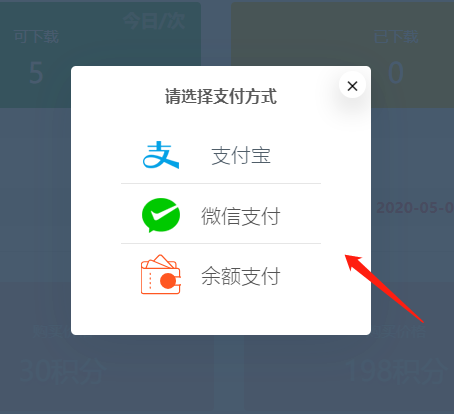Click the 2020-05 date text behind dialog

[415, 208]
